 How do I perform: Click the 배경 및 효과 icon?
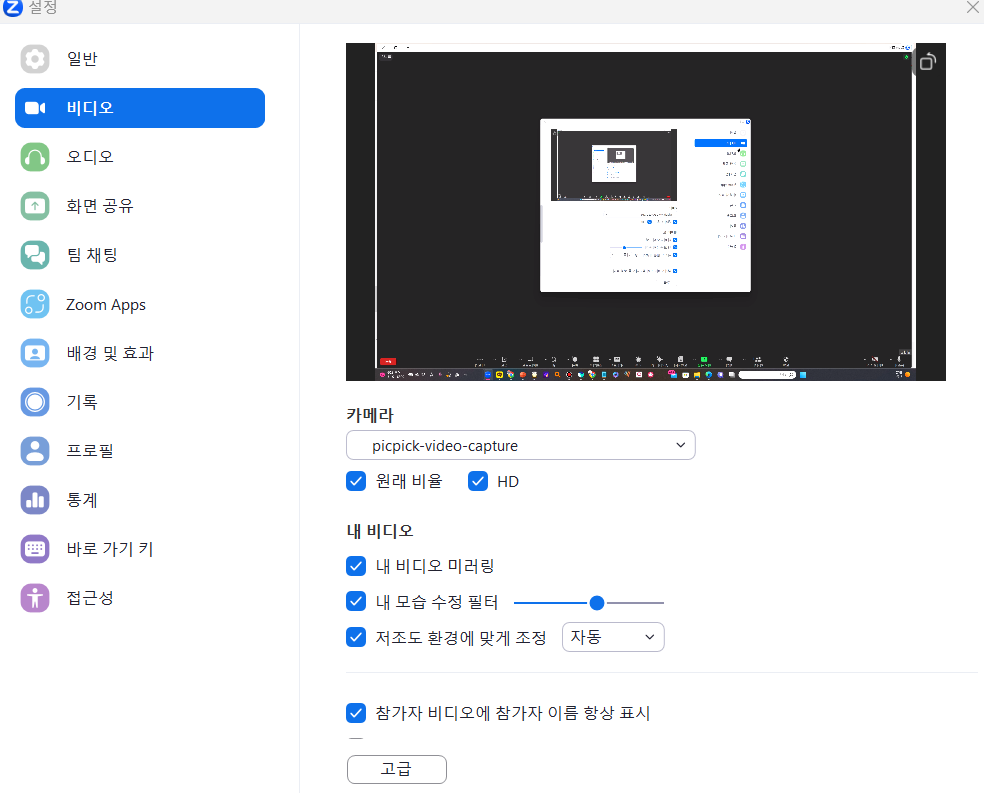click(35, 353)
